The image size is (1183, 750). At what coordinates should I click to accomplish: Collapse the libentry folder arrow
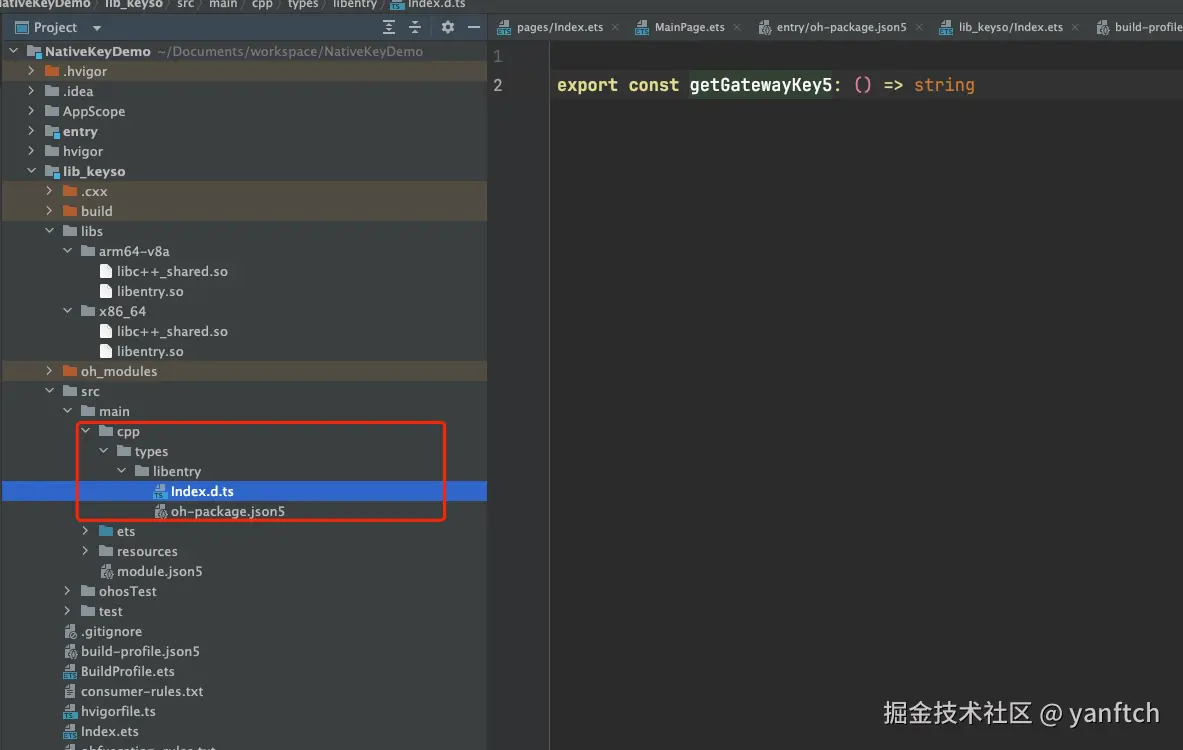coord(121,470)
